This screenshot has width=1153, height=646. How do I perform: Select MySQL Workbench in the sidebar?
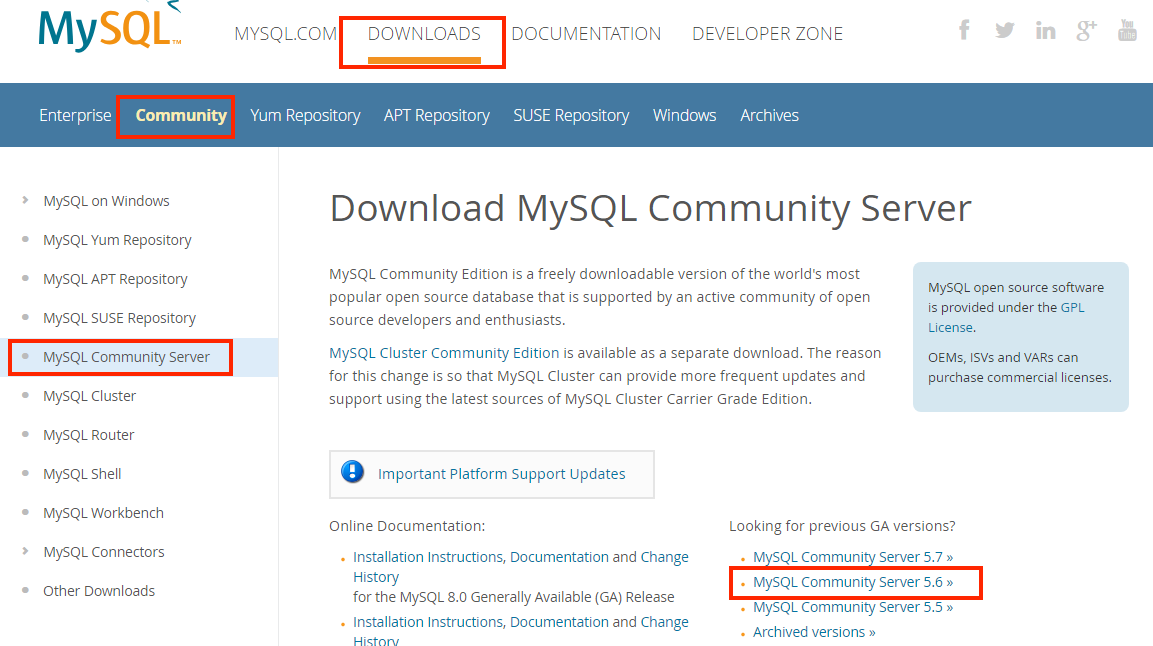coord(103,512)
